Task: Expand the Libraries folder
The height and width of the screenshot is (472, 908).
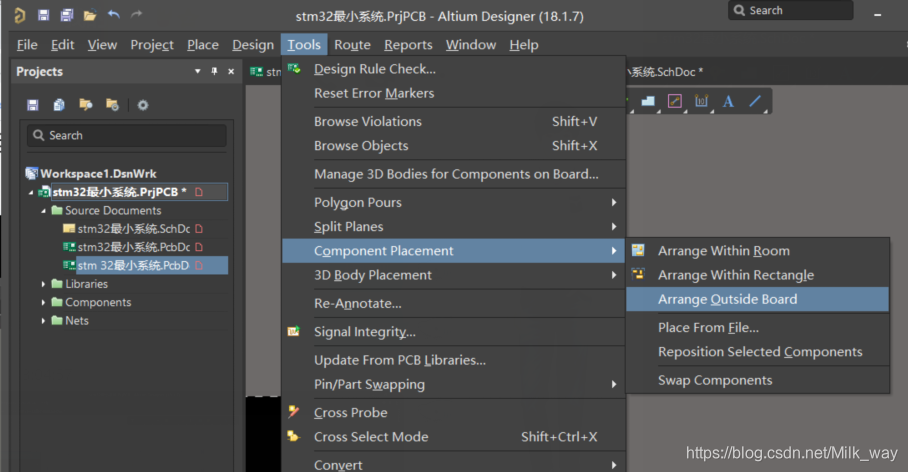Action: tap(43, 284)
